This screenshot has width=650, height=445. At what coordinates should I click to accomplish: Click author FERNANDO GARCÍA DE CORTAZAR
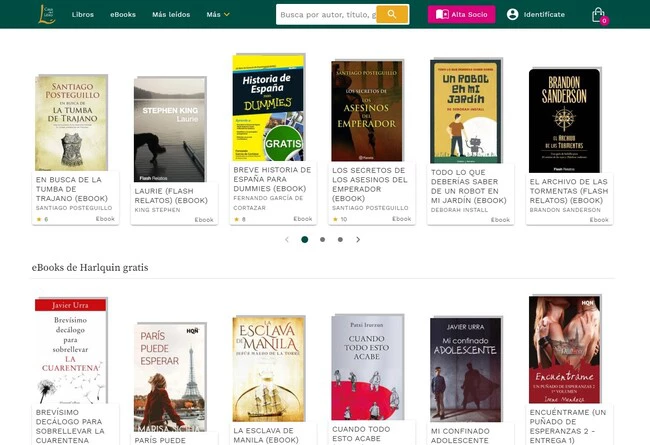pos(268,203)
